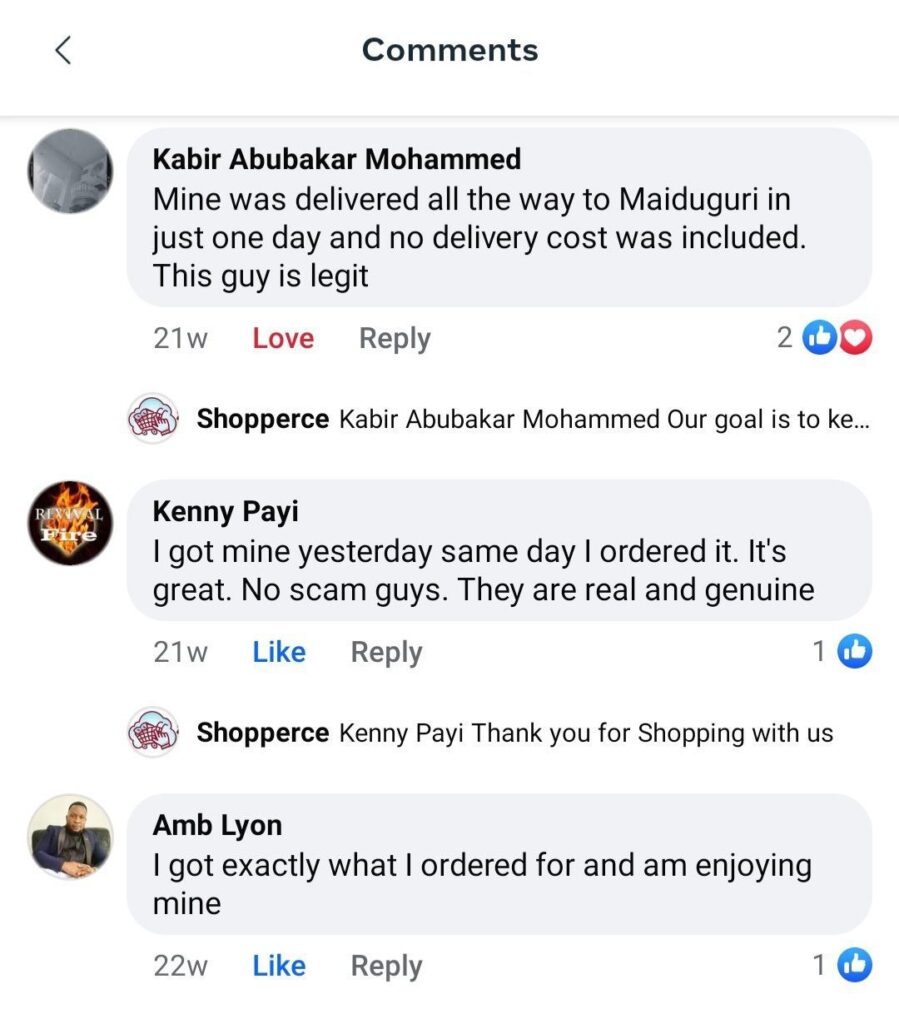
Task: Toggle Love reaction on Kabir's comment
Action: 283,339
